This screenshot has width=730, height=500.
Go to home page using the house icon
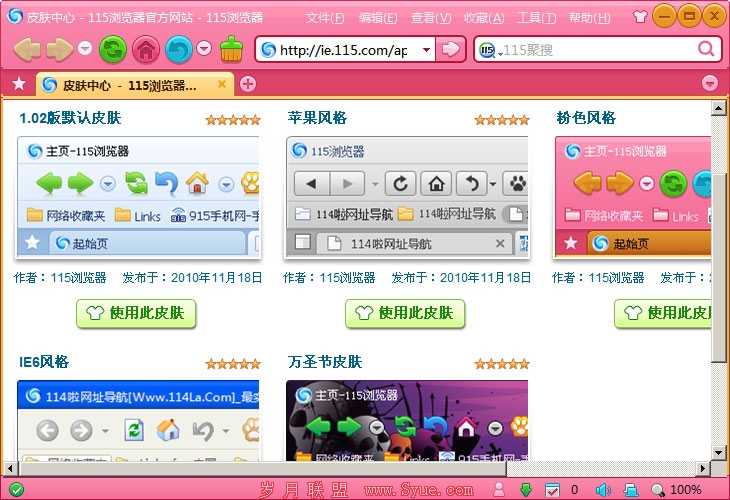pos(146,49)
